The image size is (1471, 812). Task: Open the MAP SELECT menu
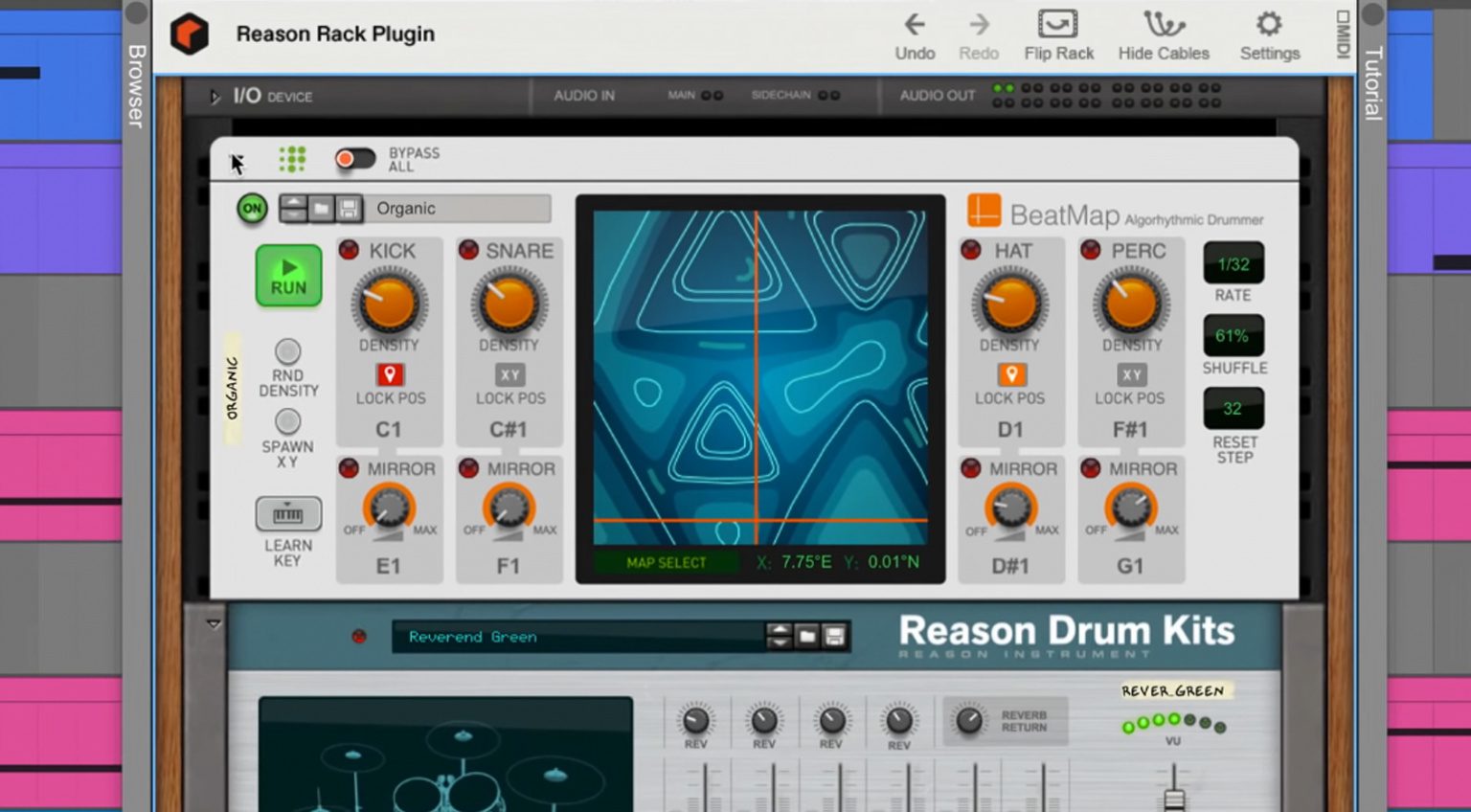(664, 563)
